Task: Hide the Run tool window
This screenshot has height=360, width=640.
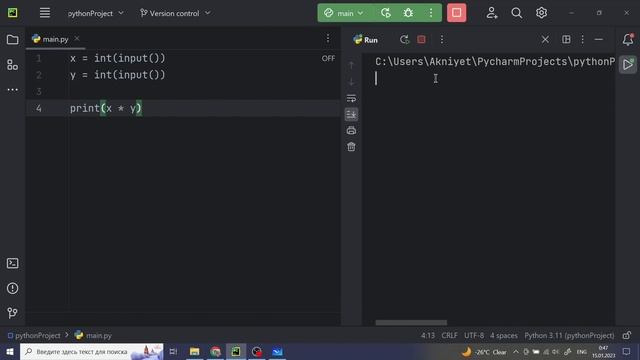Action: (599, 40)
